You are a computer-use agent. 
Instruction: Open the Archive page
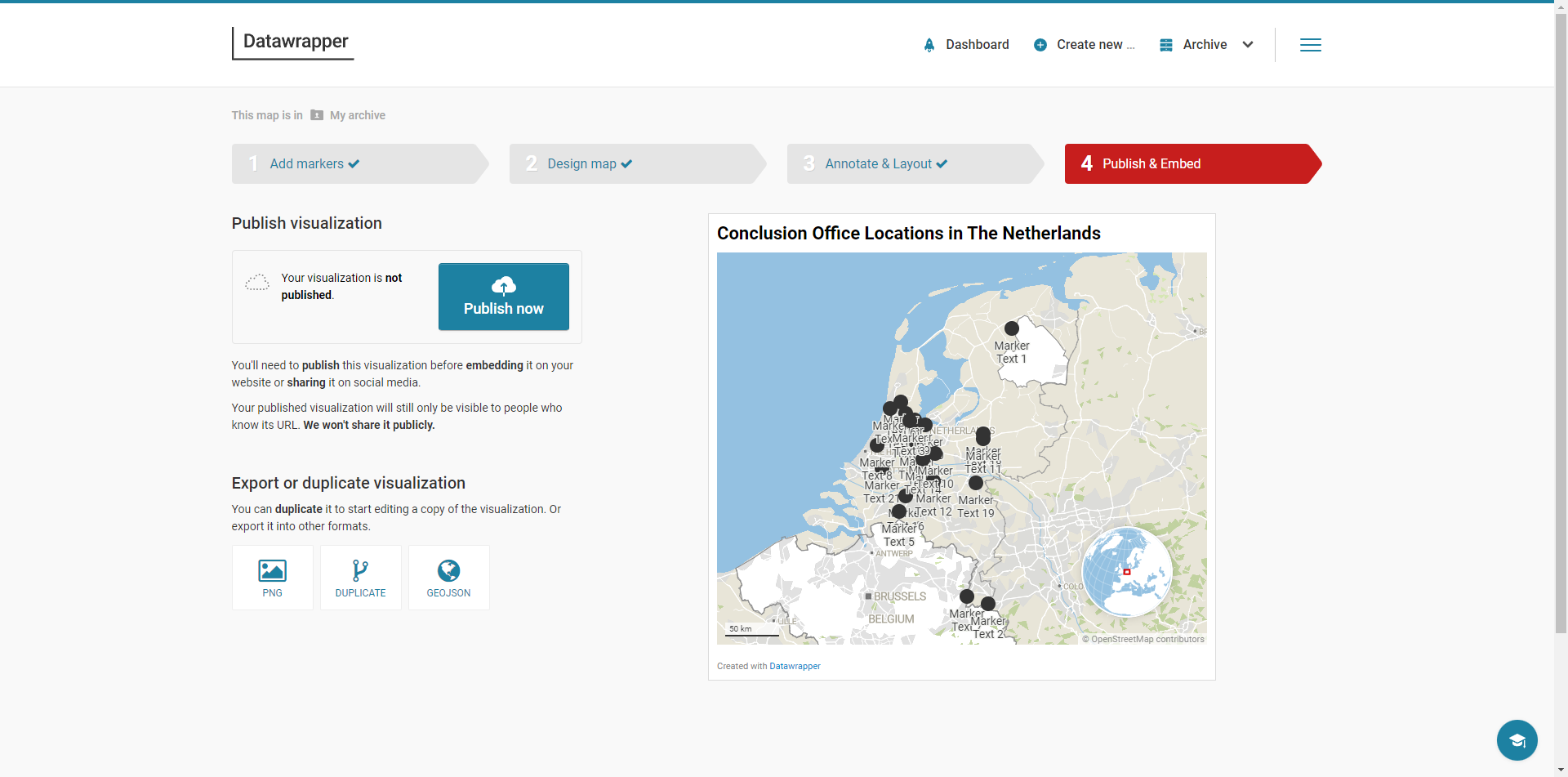pyautogui.click(x=1205, y=45)
